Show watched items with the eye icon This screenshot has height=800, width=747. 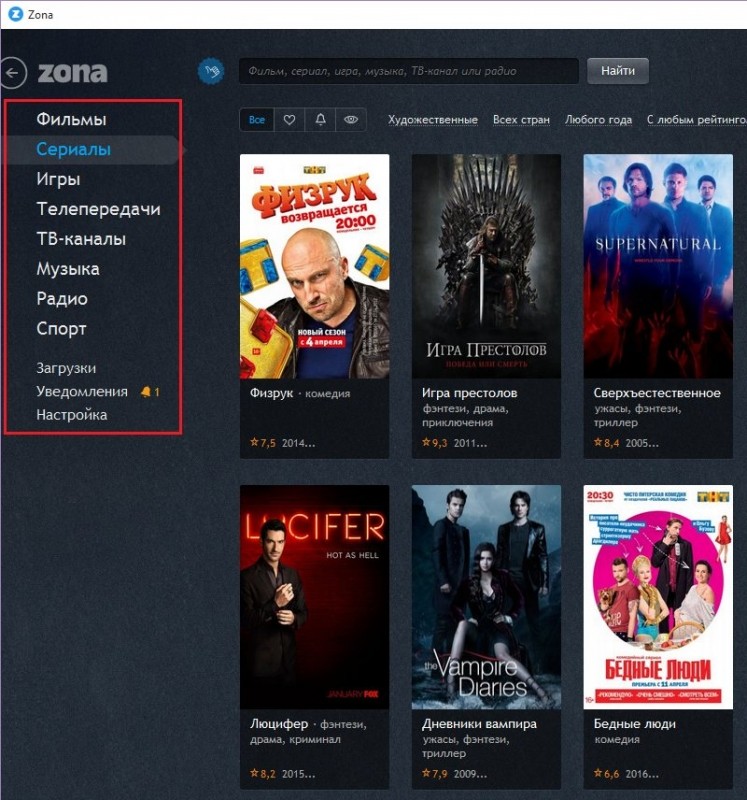point(351,120)
